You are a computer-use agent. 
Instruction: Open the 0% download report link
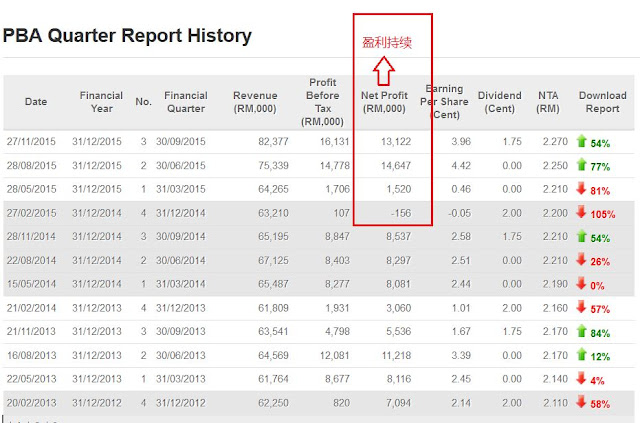point(597,286)
